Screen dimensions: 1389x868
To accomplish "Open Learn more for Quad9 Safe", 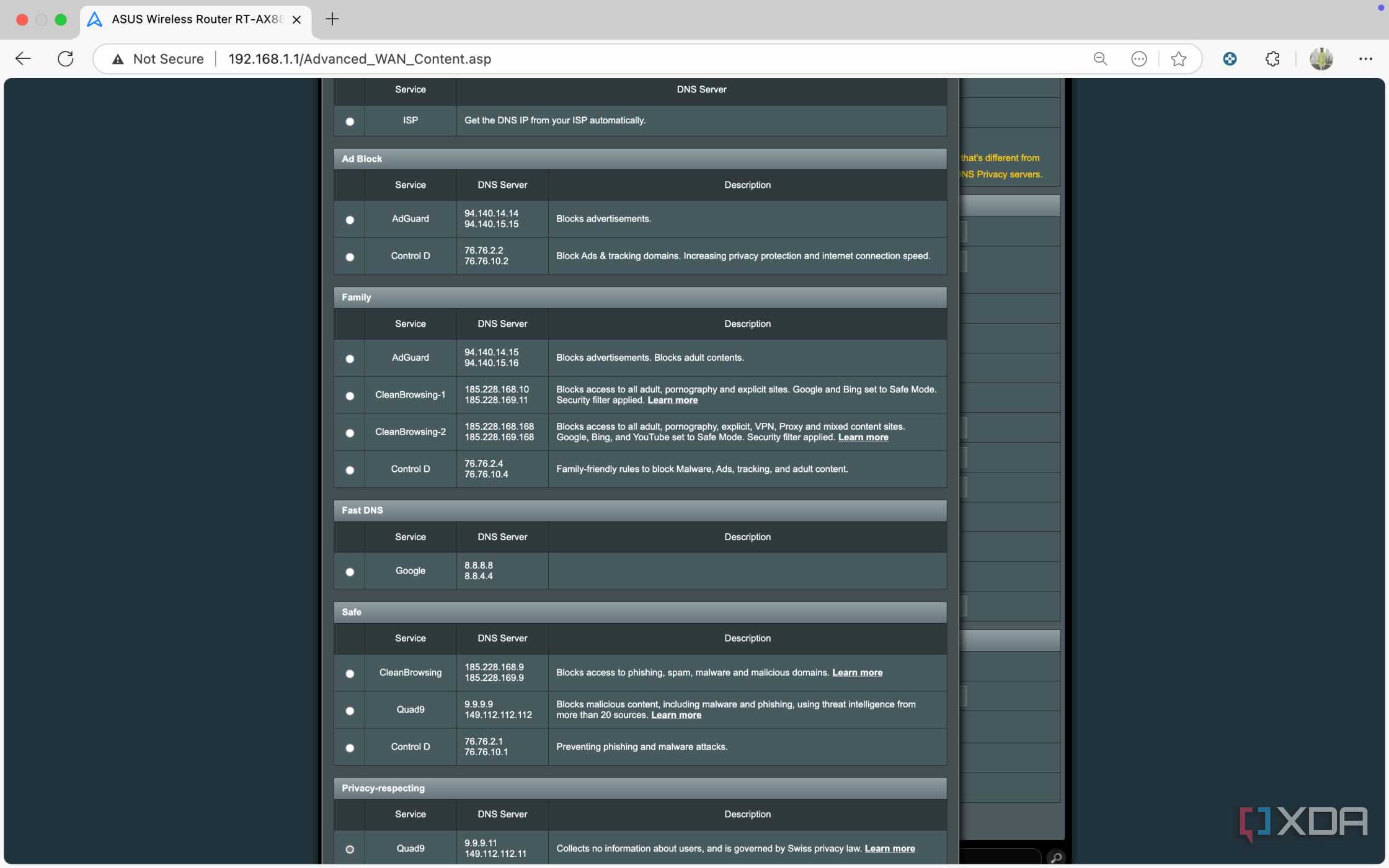I will 676,715.
